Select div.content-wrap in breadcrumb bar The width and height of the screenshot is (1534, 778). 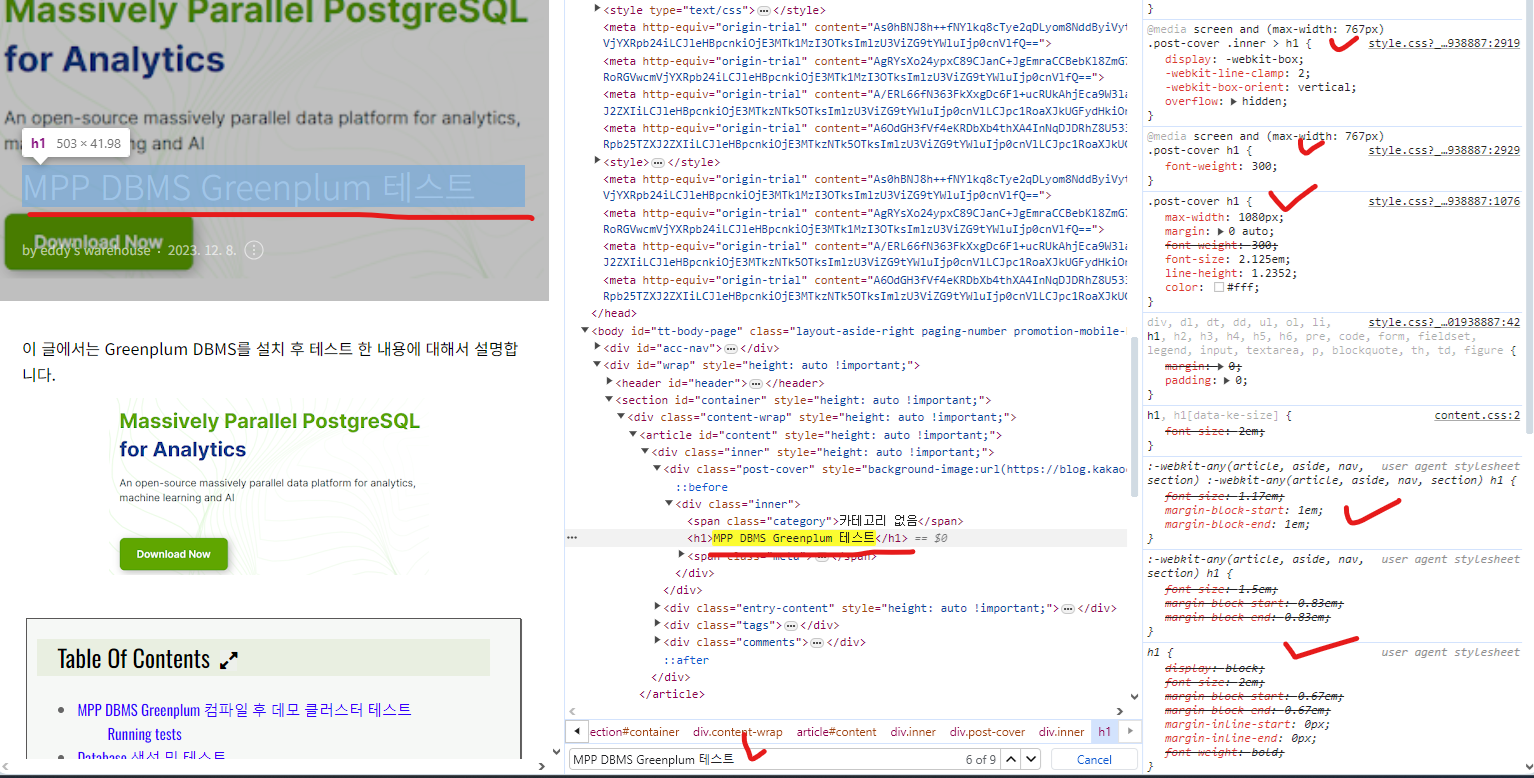[738, 732]
